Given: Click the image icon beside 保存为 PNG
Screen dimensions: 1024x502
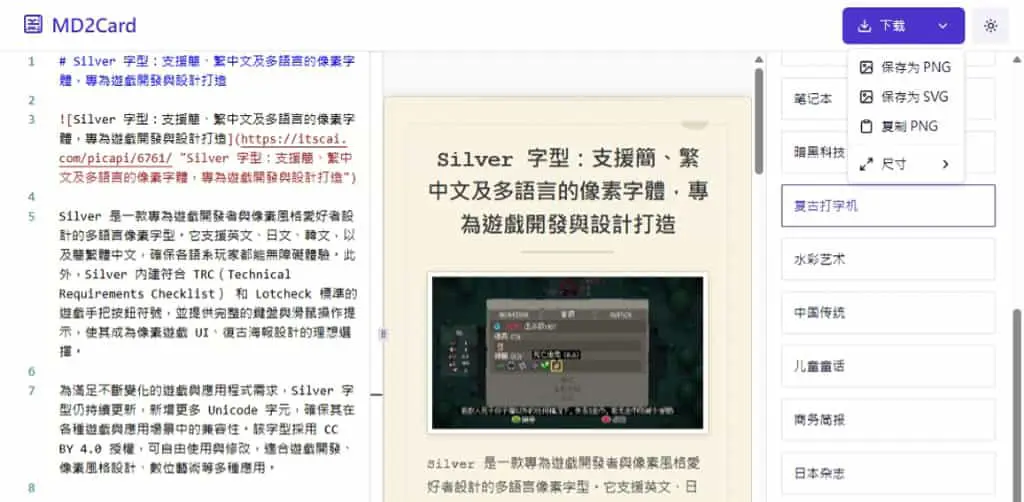Looking at the screenshot, I should pos(866,67).
